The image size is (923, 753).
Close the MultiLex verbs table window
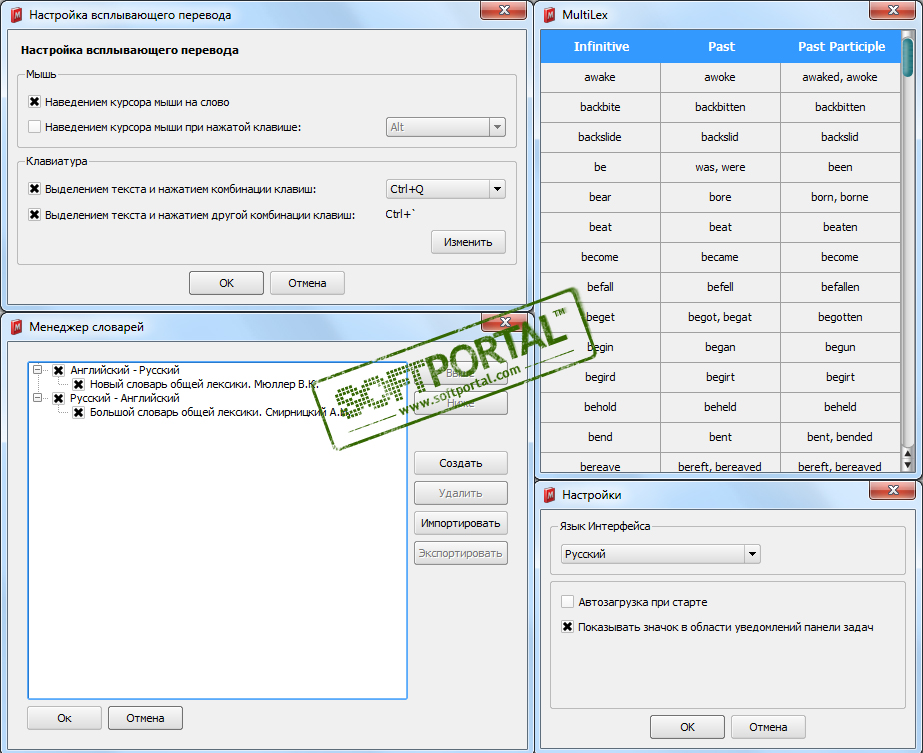pos(892,9)
